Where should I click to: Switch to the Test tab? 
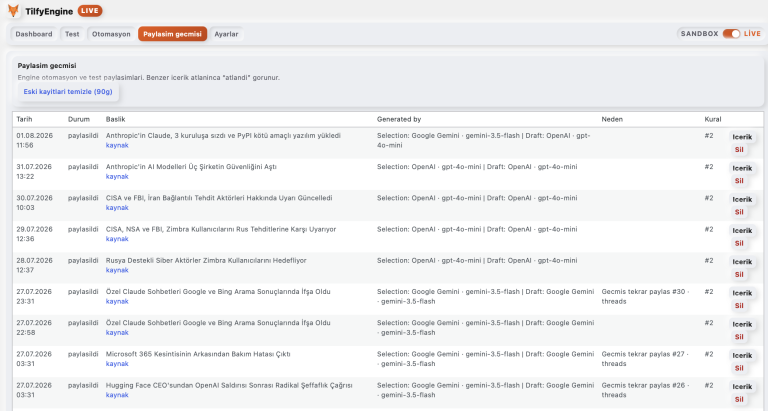(72, 34)
